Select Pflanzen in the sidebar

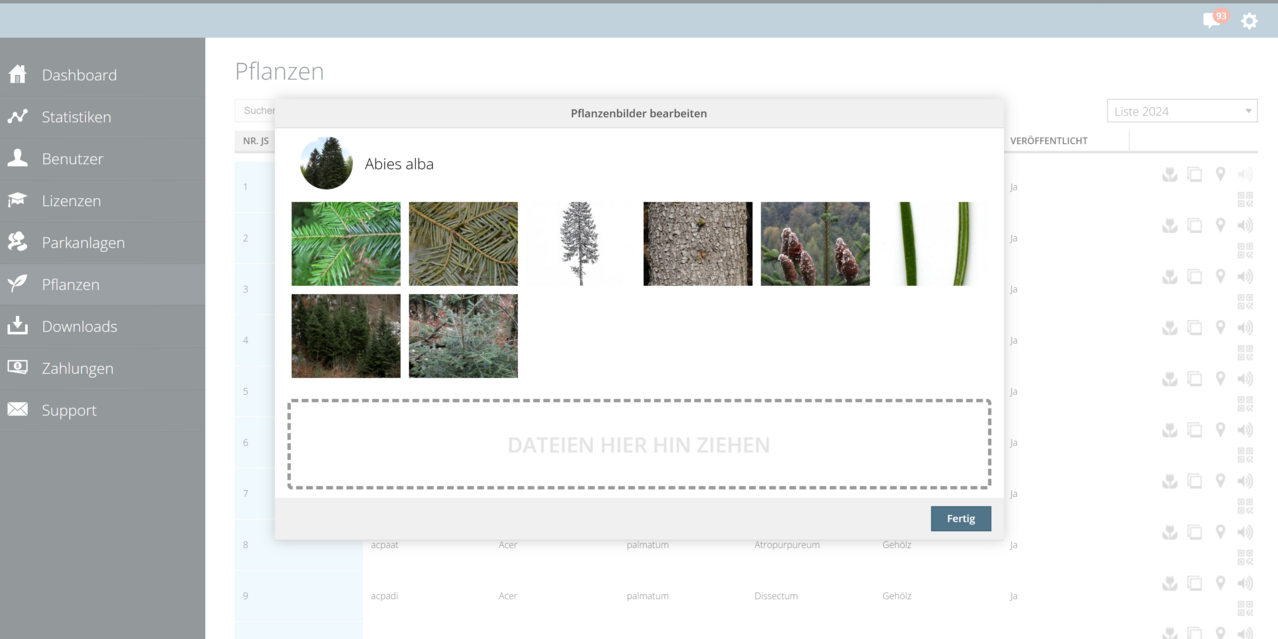[102, 284]
